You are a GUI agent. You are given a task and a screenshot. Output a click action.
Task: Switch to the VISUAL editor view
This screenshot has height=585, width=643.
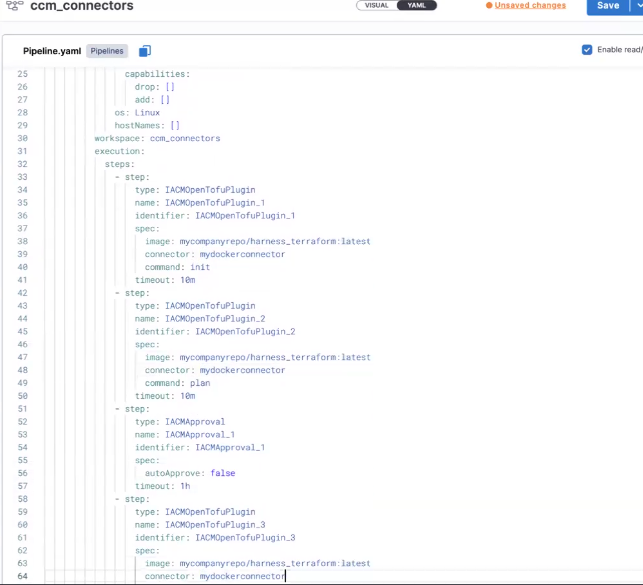(x=376, y=5)
